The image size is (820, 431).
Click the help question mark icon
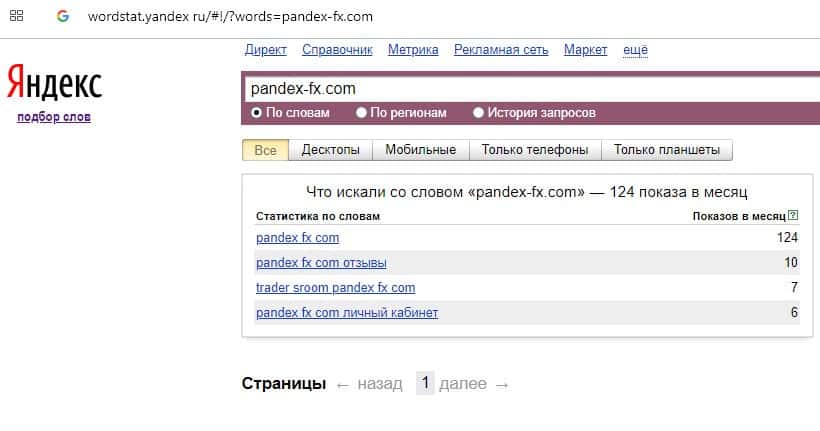pos(793,216)
